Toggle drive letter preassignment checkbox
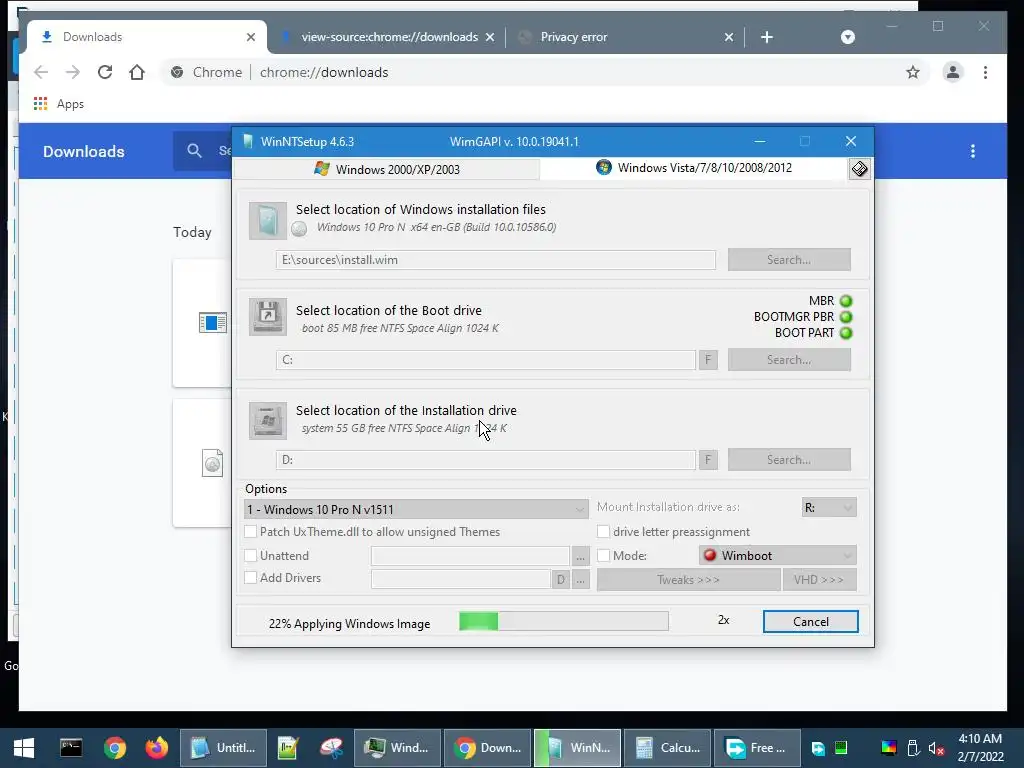 click(603, 532)
